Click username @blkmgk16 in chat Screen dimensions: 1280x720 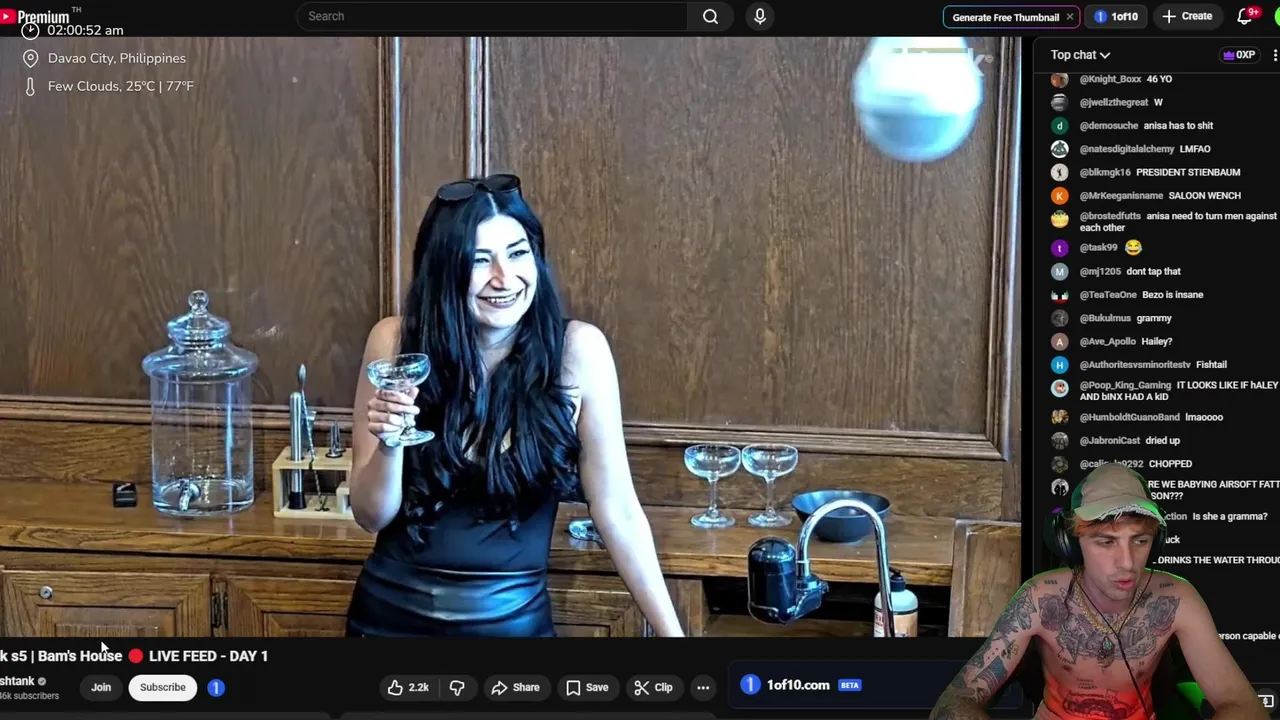coord(1105,172)
